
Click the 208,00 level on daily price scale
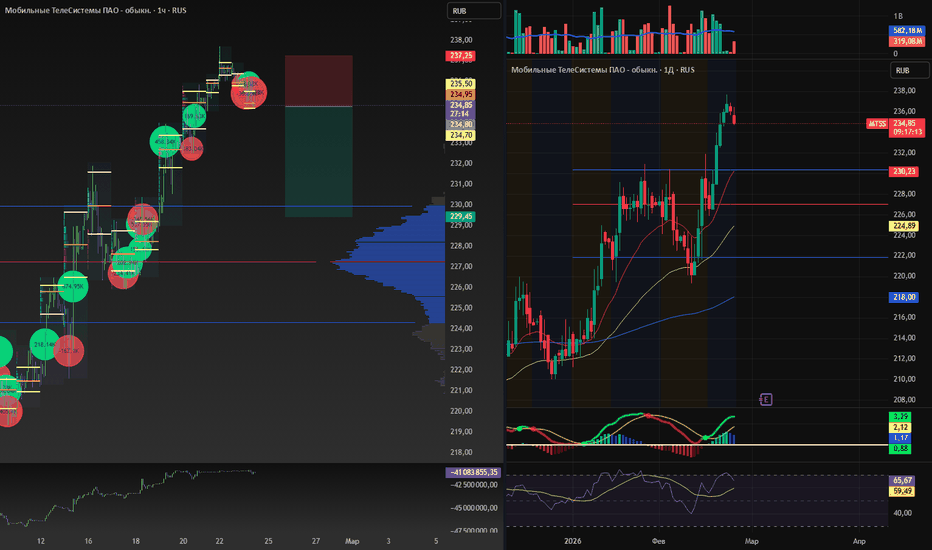pyautogui.click(x=904, y=400)
